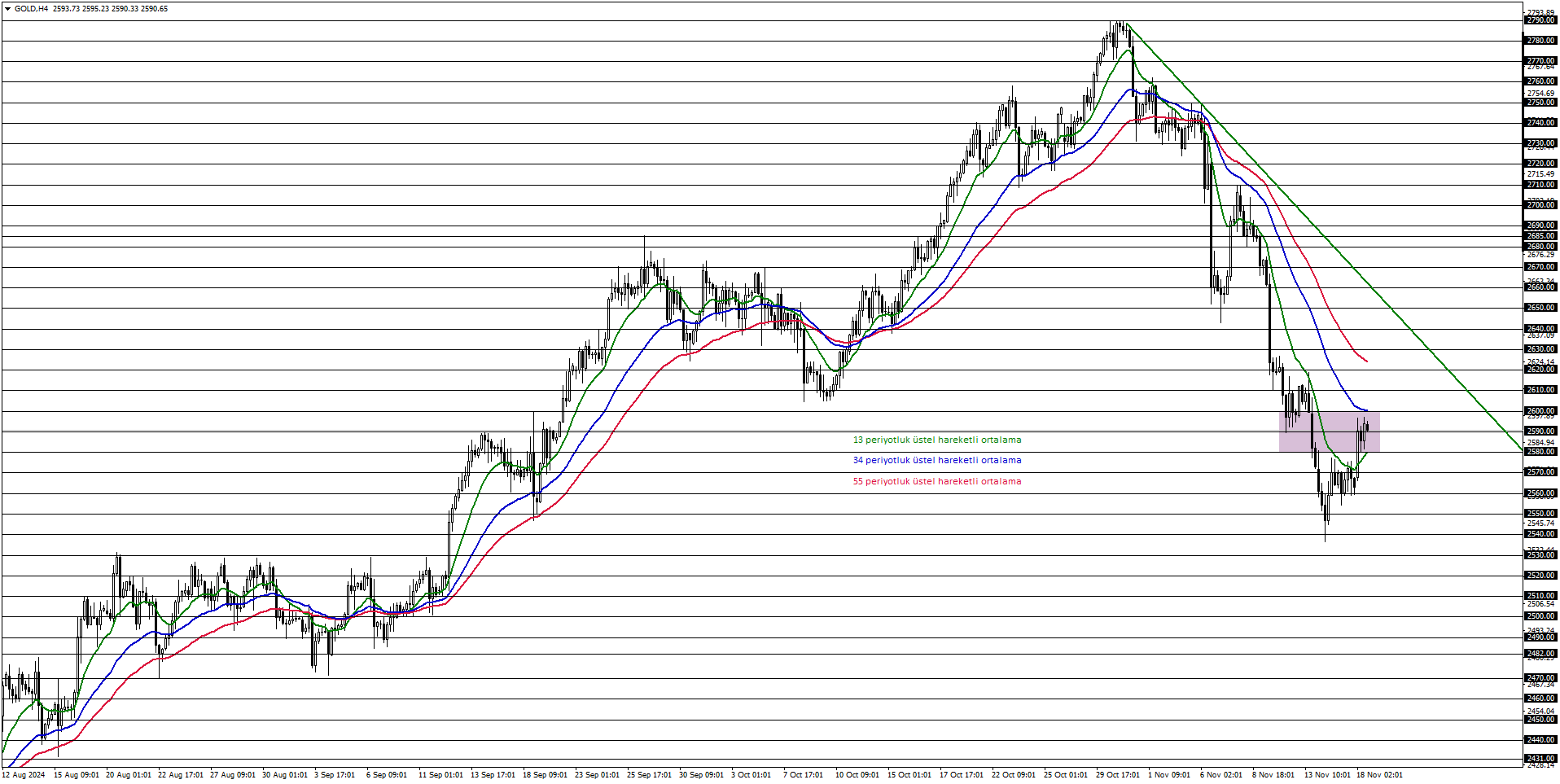
Task: Click the '13 Nov 10:01' date on the time axis
Action: point(1327,775)
